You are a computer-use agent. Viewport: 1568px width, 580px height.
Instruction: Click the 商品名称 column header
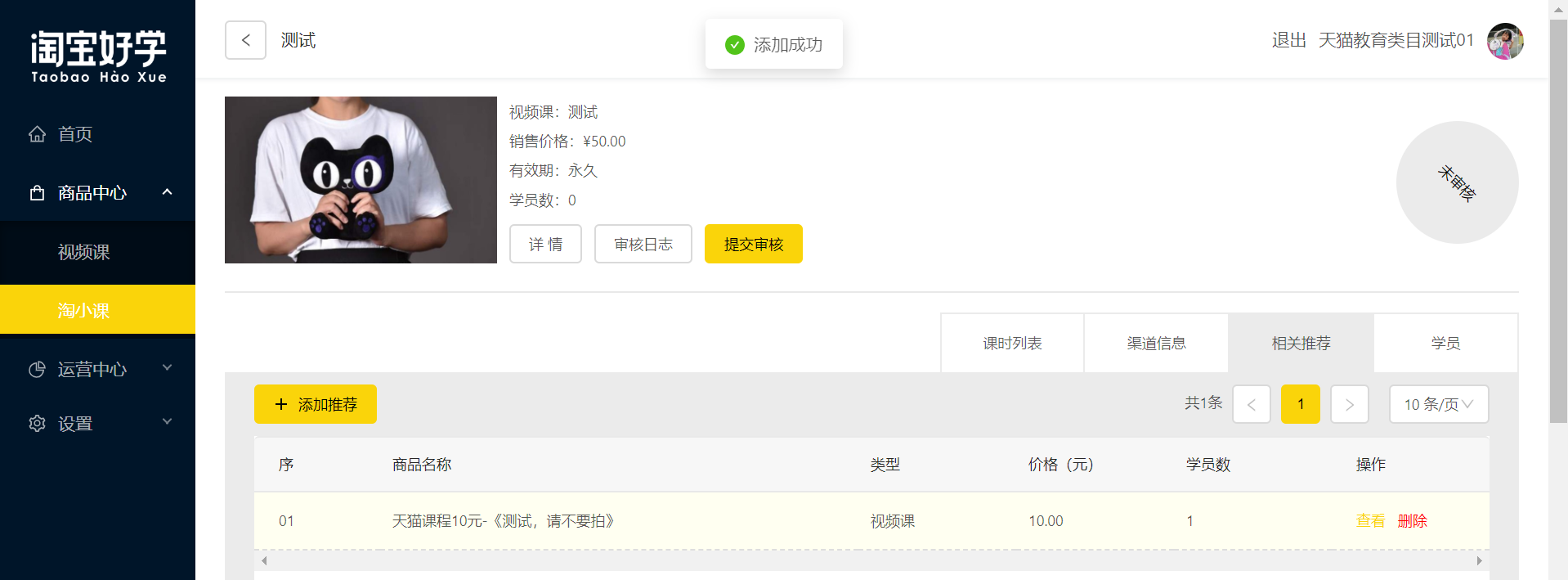pyautogui.click(x=422, y=465)
